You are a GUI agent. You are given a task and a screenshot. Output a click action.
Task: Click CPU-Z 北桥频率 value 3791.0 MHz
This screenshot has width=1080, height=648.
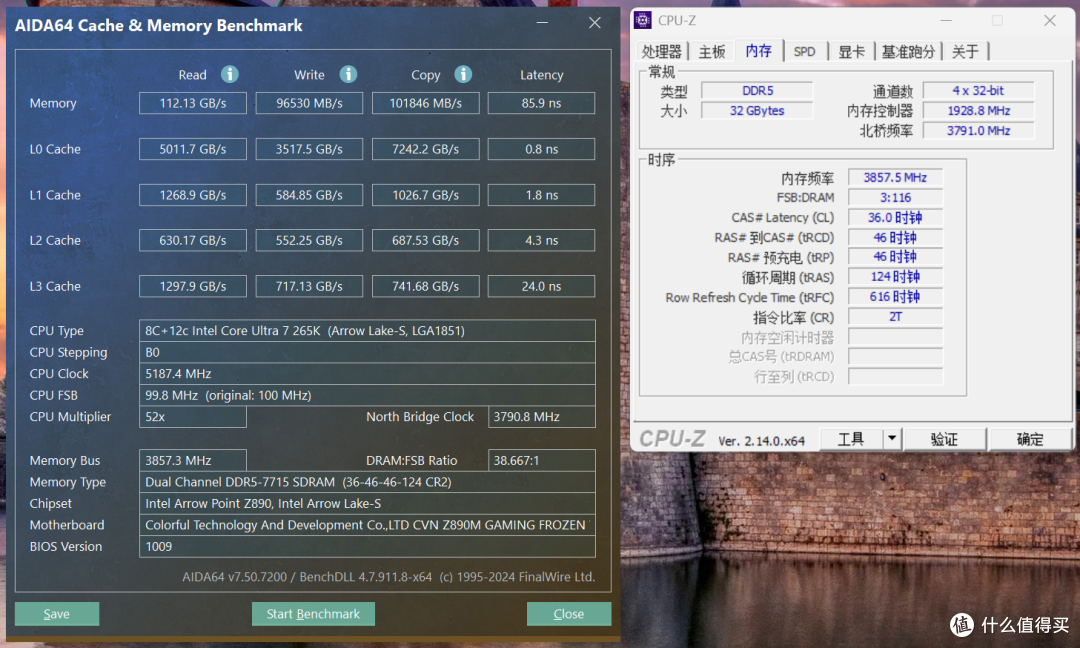coord(978,130)
